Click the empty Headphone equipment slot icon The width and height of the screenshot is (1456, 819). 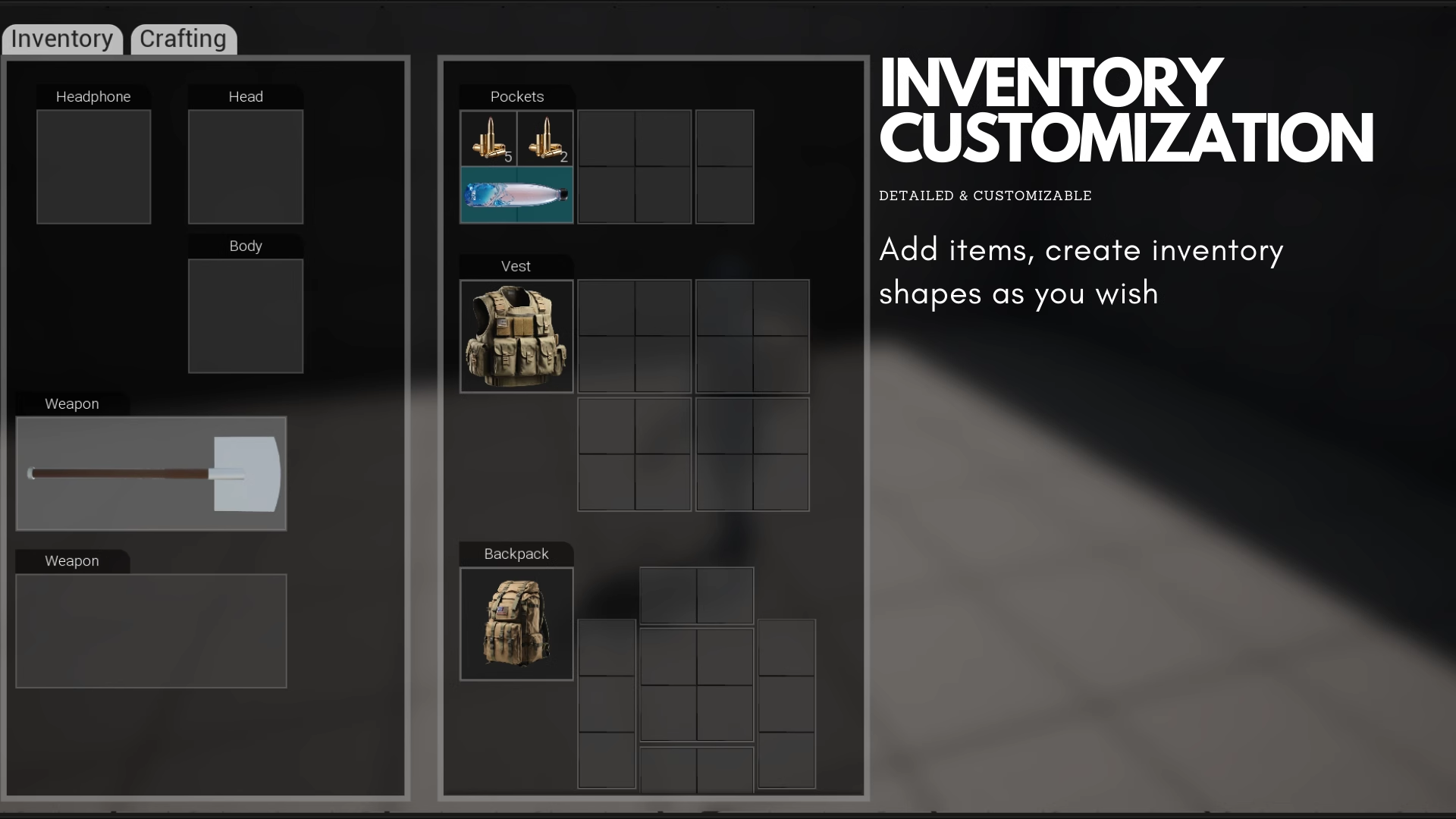[x=93, y=166]
